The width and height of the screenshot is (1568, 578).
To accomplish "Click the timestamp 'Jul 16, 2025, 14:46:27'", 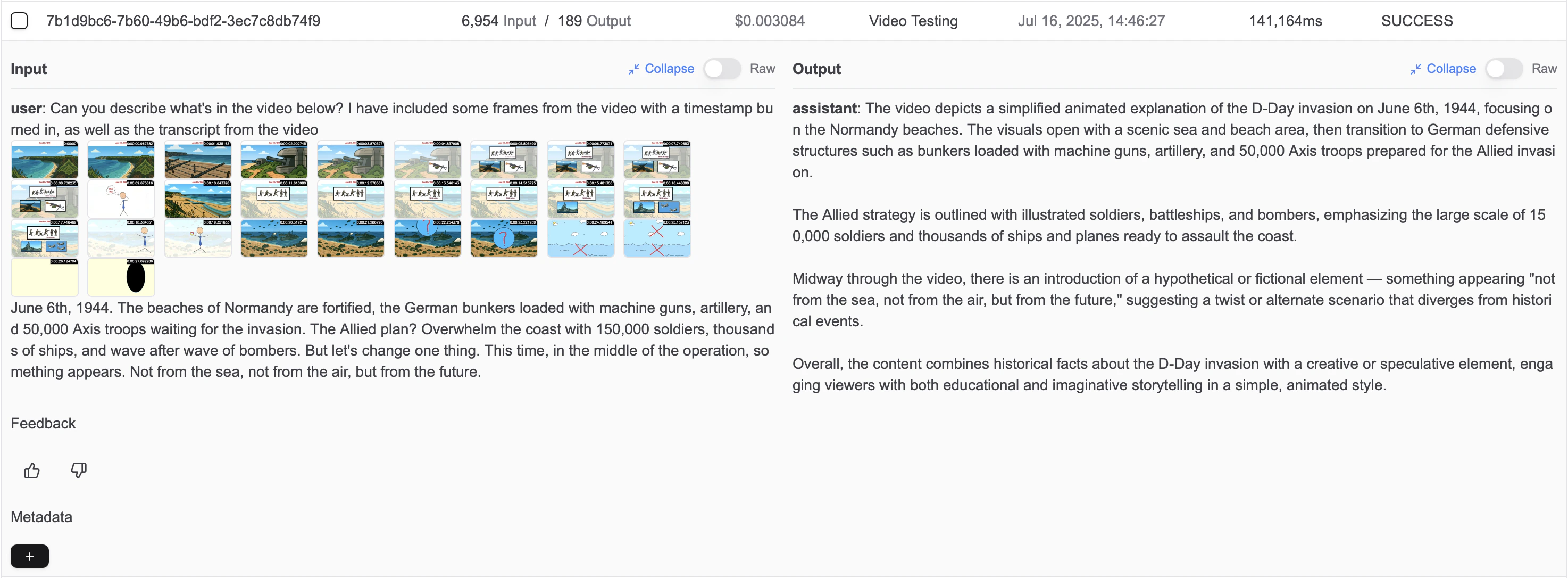I will [x=1091, y=21].
